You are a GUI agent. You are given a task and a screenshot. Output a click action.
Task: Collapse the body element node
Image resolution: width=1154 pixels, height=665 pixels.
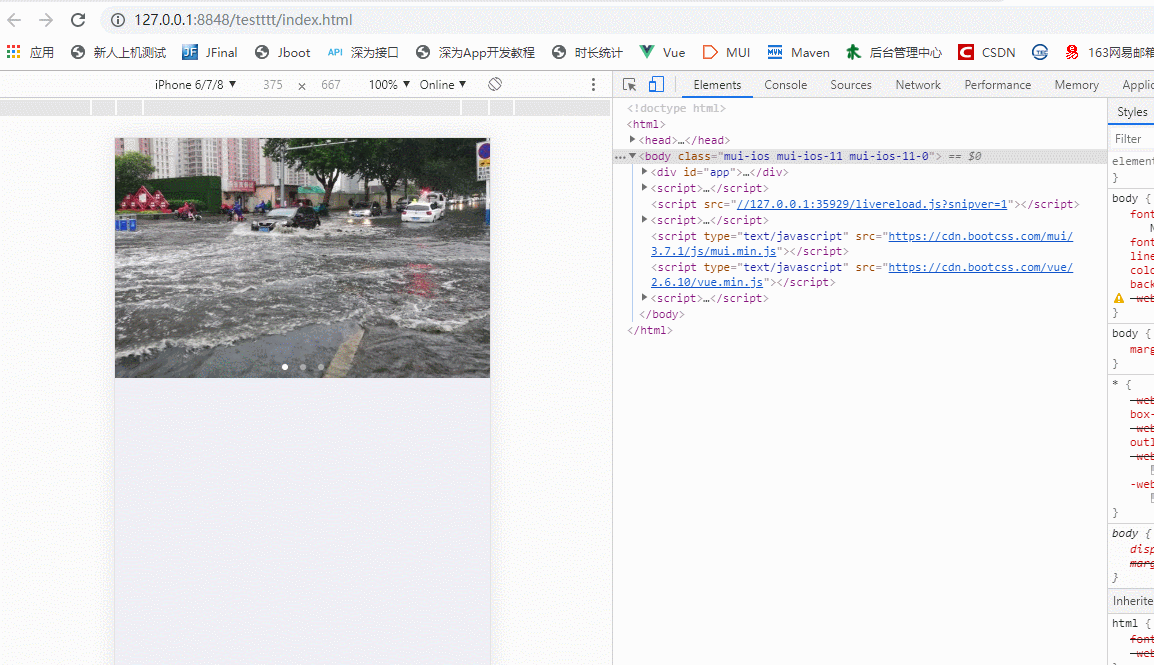click(632, 156)
